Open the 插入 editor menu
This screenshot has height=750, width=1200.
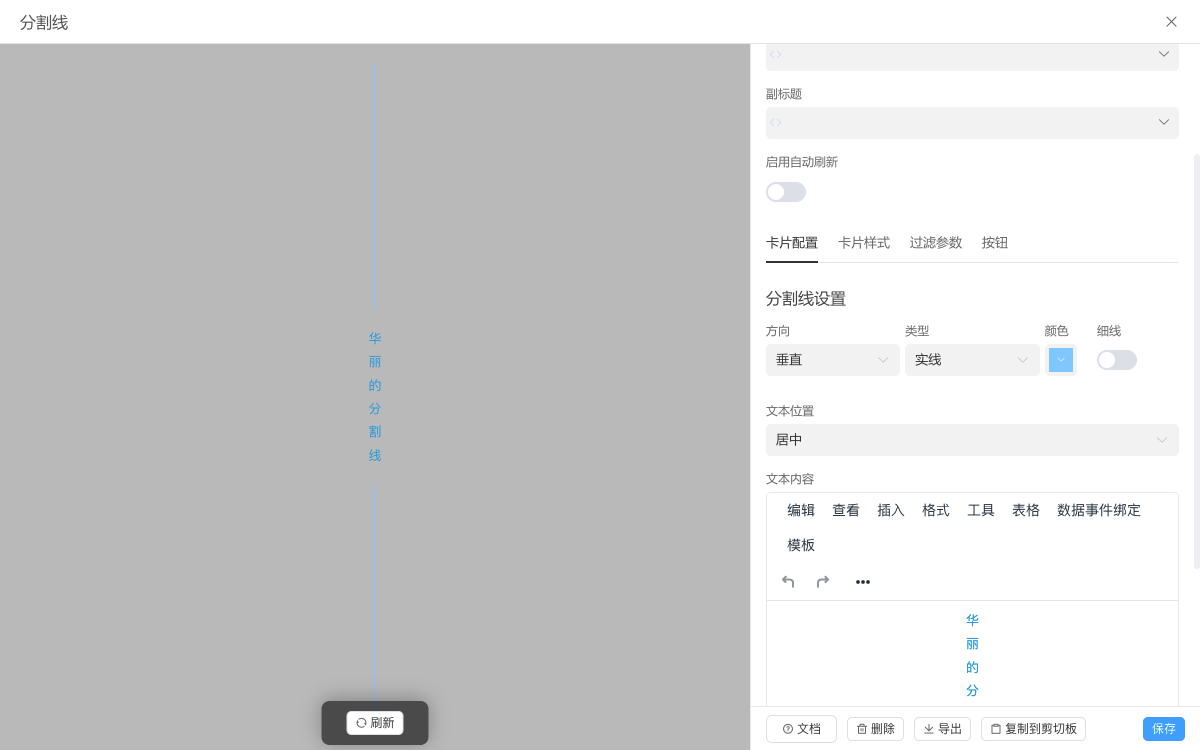pyautogui.click(x=891, y=510)
